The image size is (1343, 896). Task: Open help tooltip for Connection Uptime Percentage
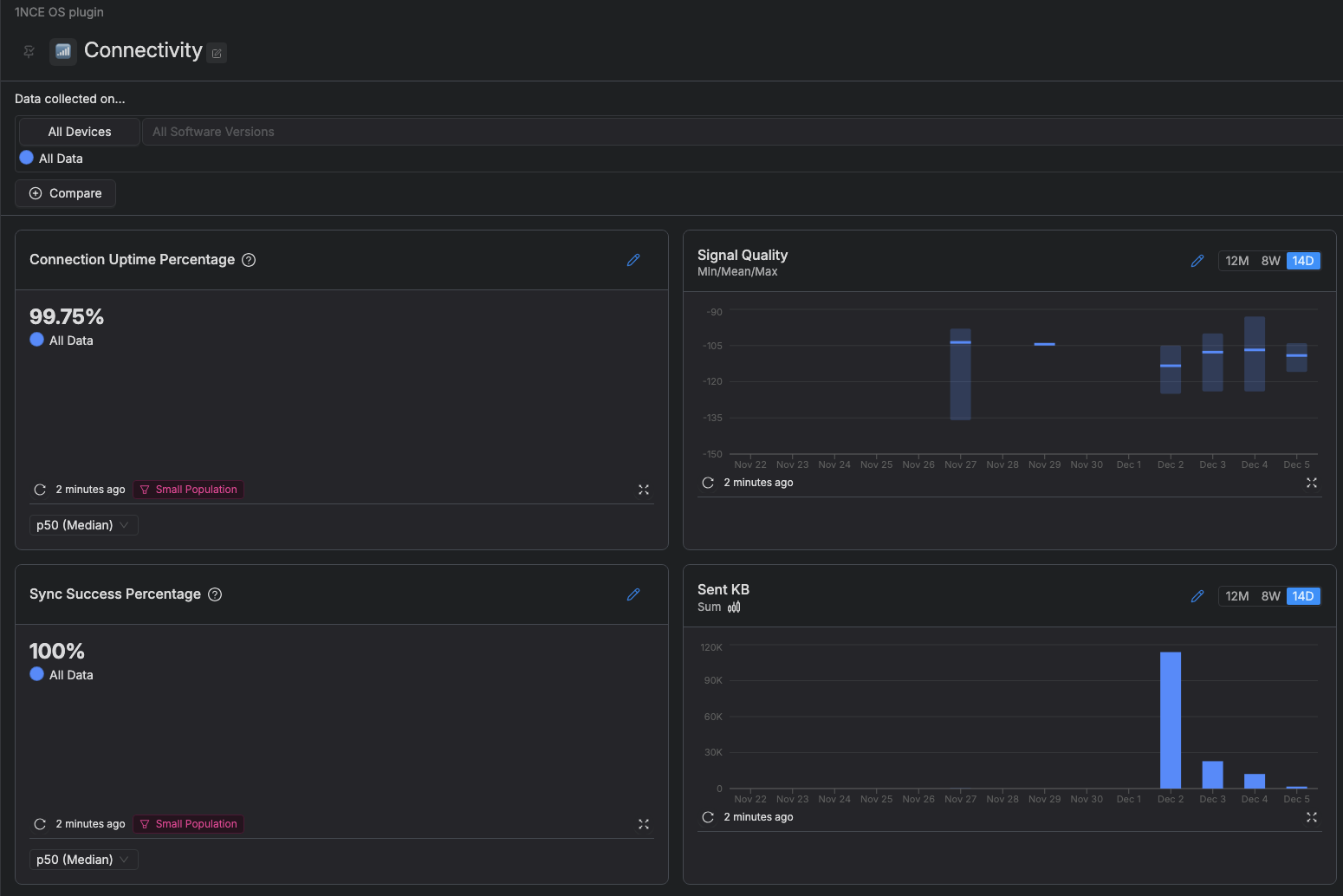point(249,260)
